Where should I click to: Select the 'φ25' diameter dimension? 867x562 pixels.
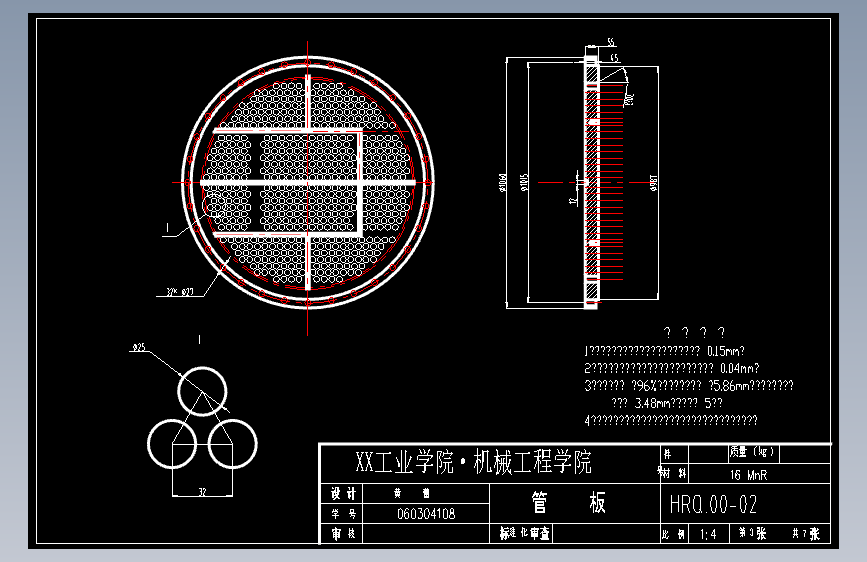(139, 347)
